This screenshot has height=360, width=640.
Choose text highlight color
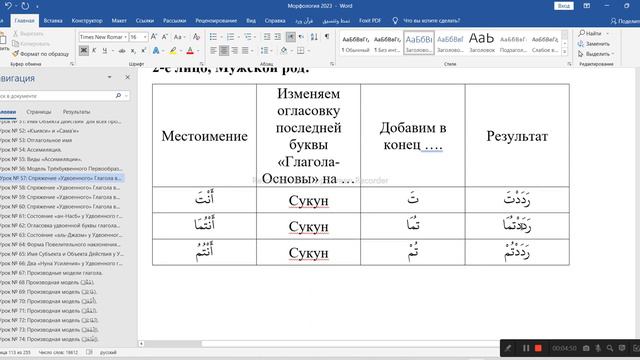173,51
